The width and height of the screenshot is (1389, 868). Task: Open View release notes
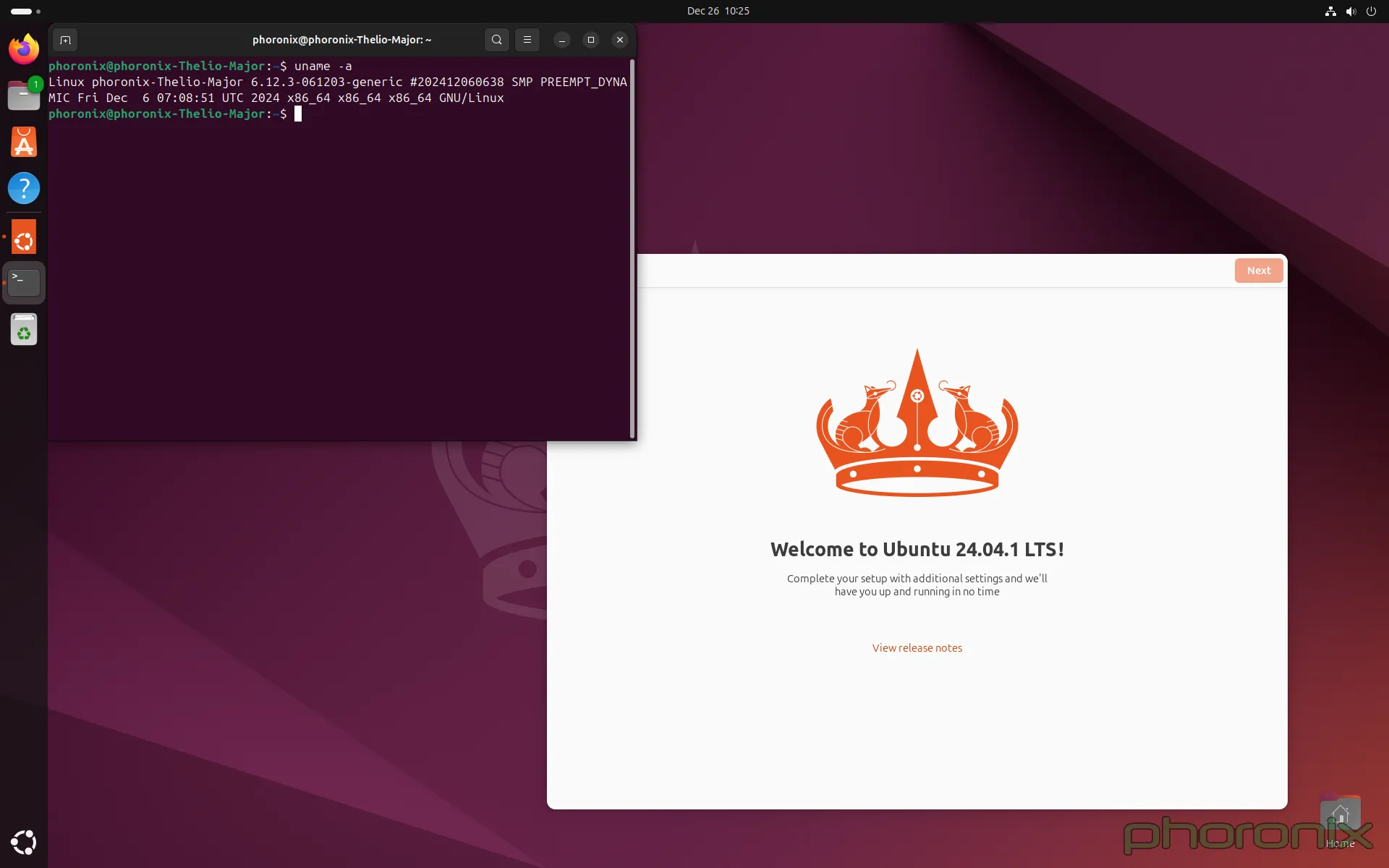[917, 647]
